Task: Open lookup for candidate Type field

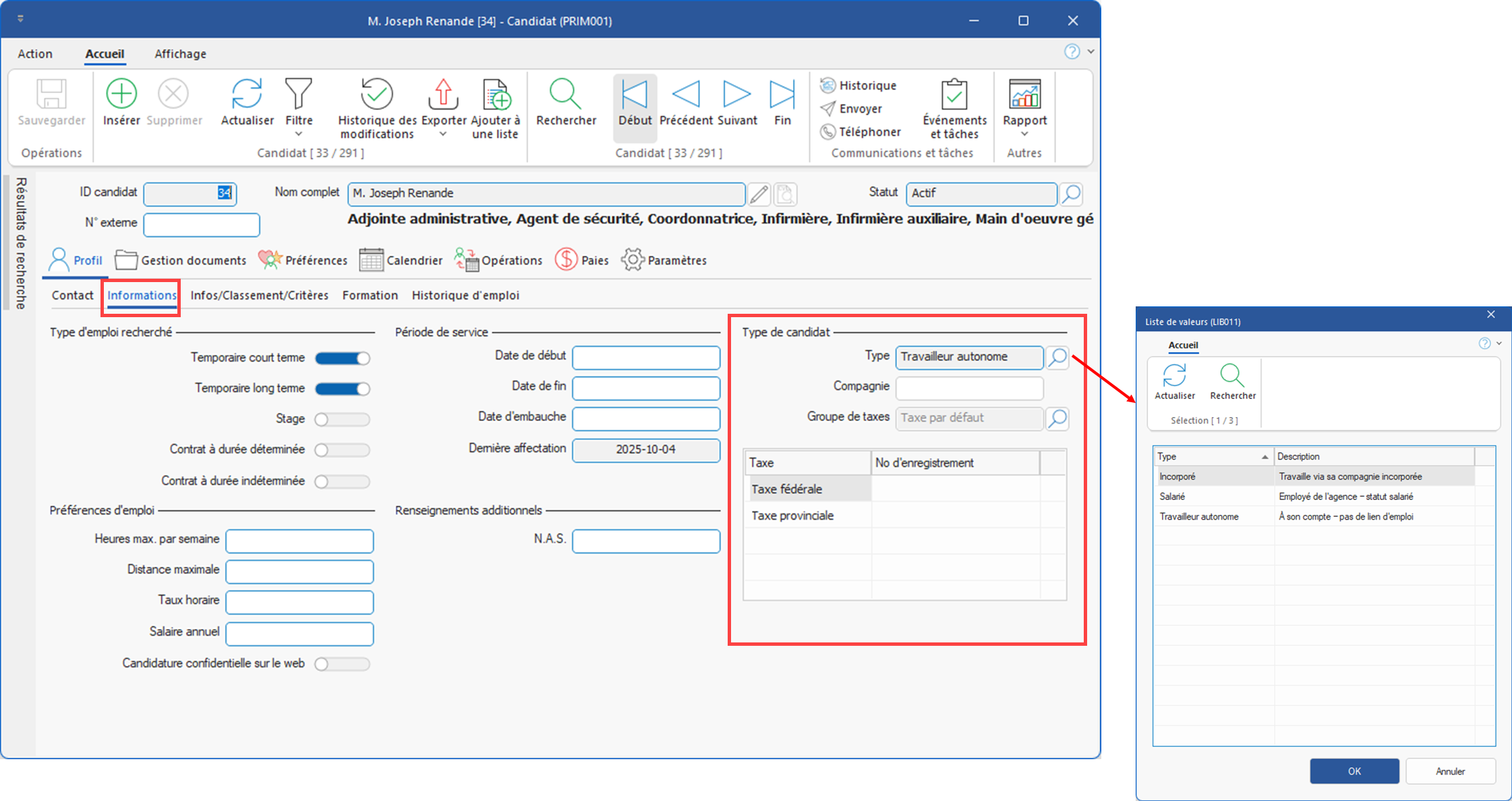Action: [x=1057, y=357]
